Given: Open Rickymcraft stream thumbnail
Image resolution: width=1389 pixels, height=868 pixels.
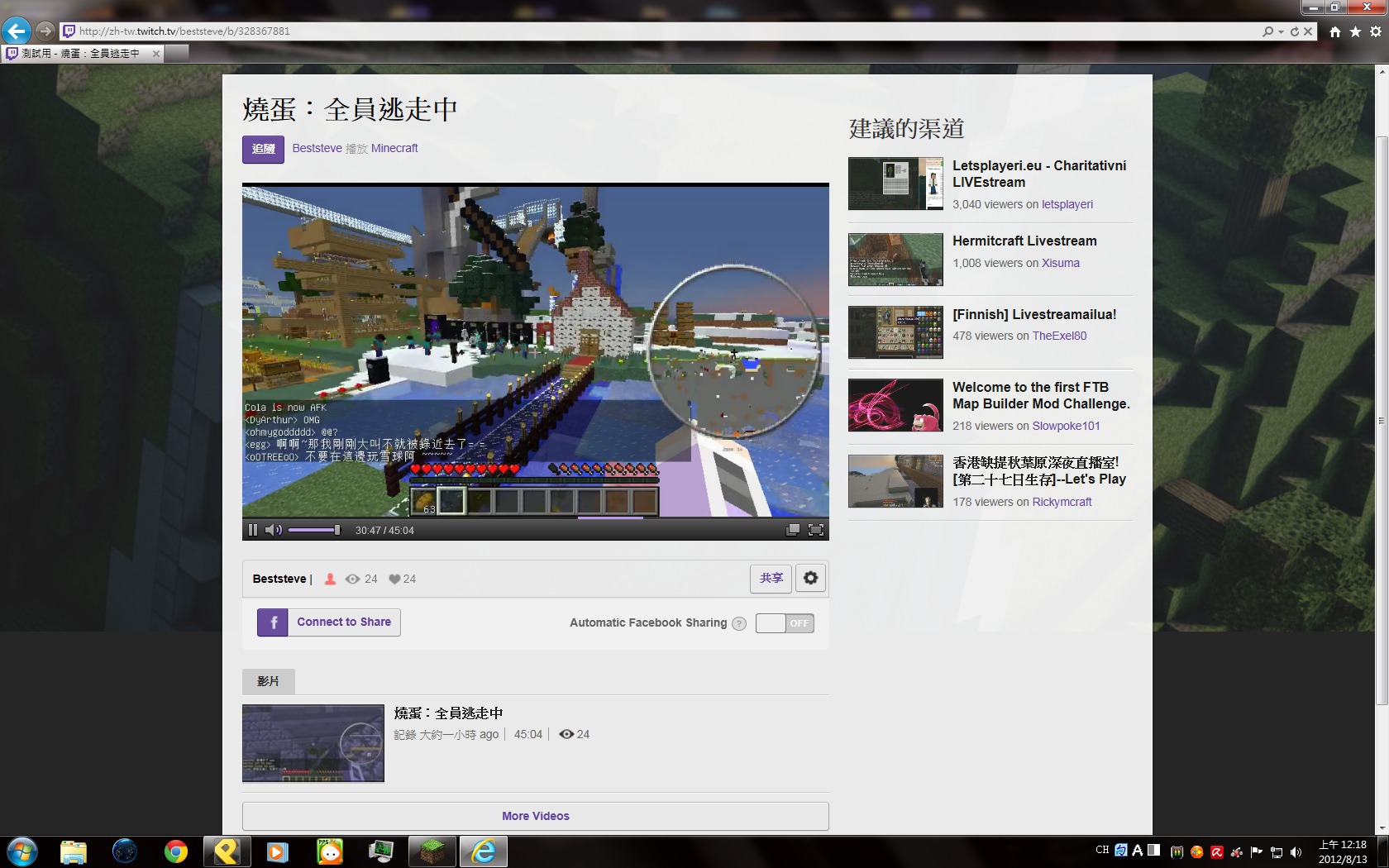Looking at the screenshot, I should [895, 481].
